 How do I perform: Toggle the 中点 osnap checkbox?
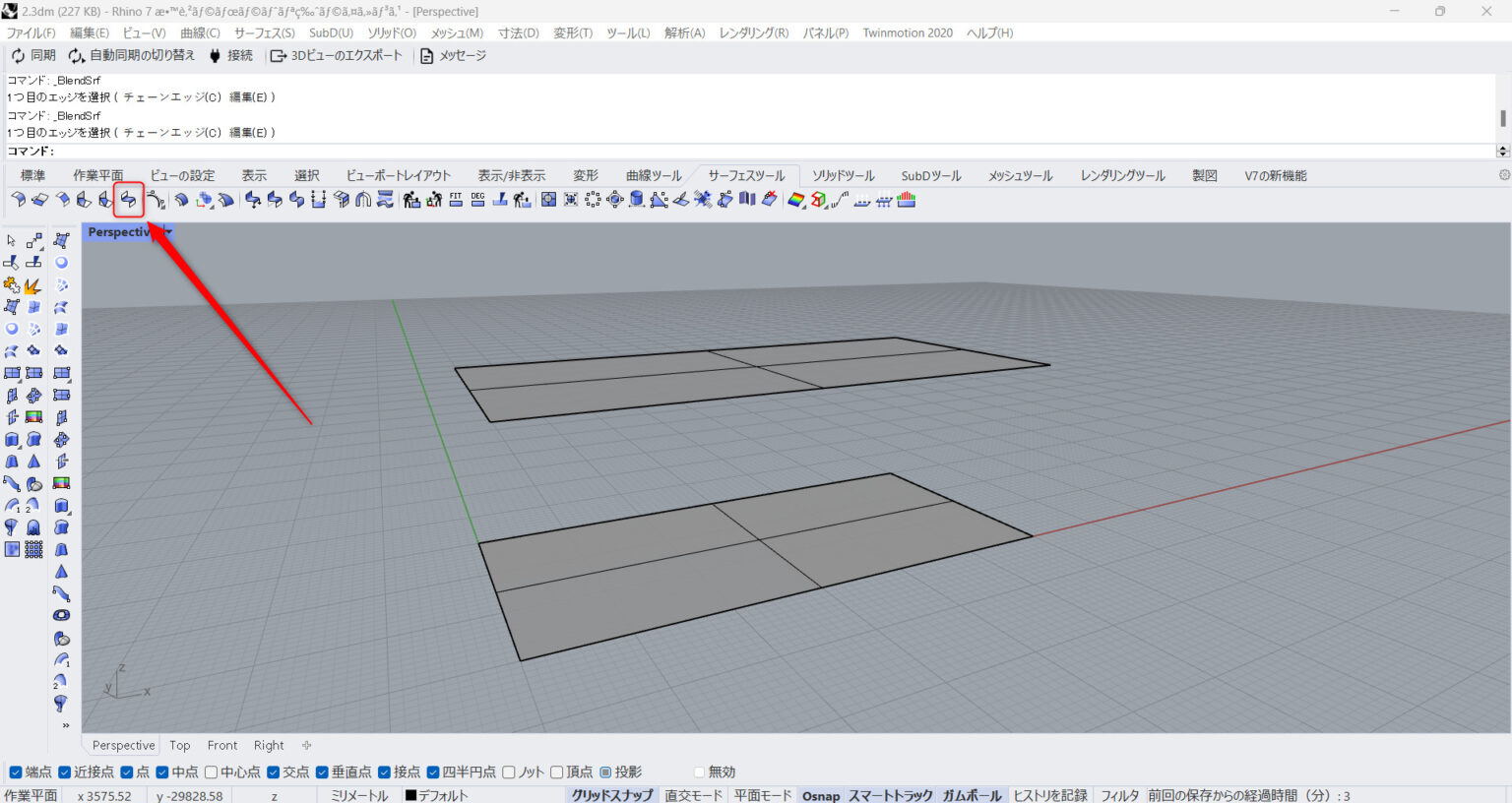click(162, 772)
